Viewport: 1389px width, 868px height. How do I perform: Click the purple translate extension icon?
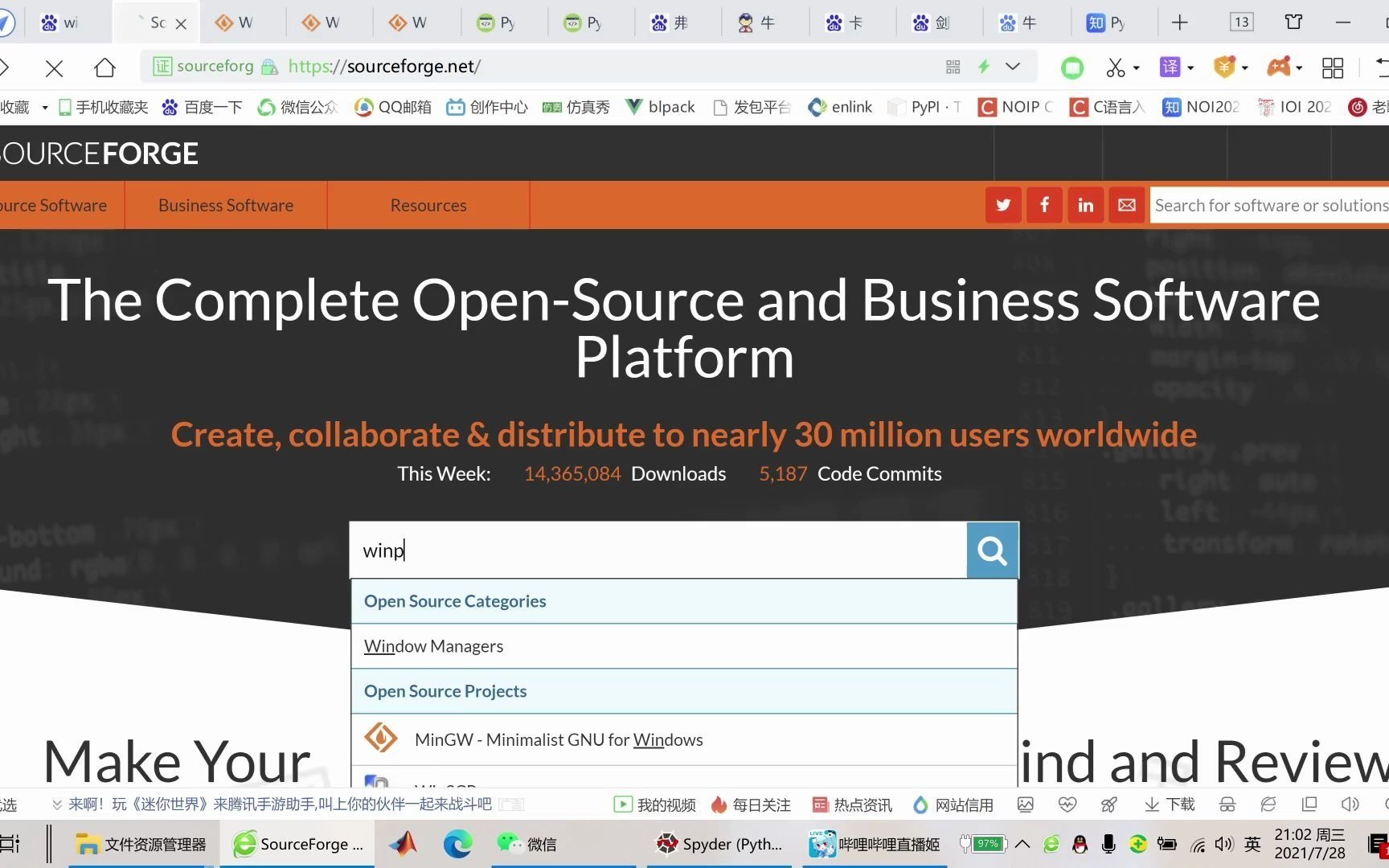click(1170, 68)
